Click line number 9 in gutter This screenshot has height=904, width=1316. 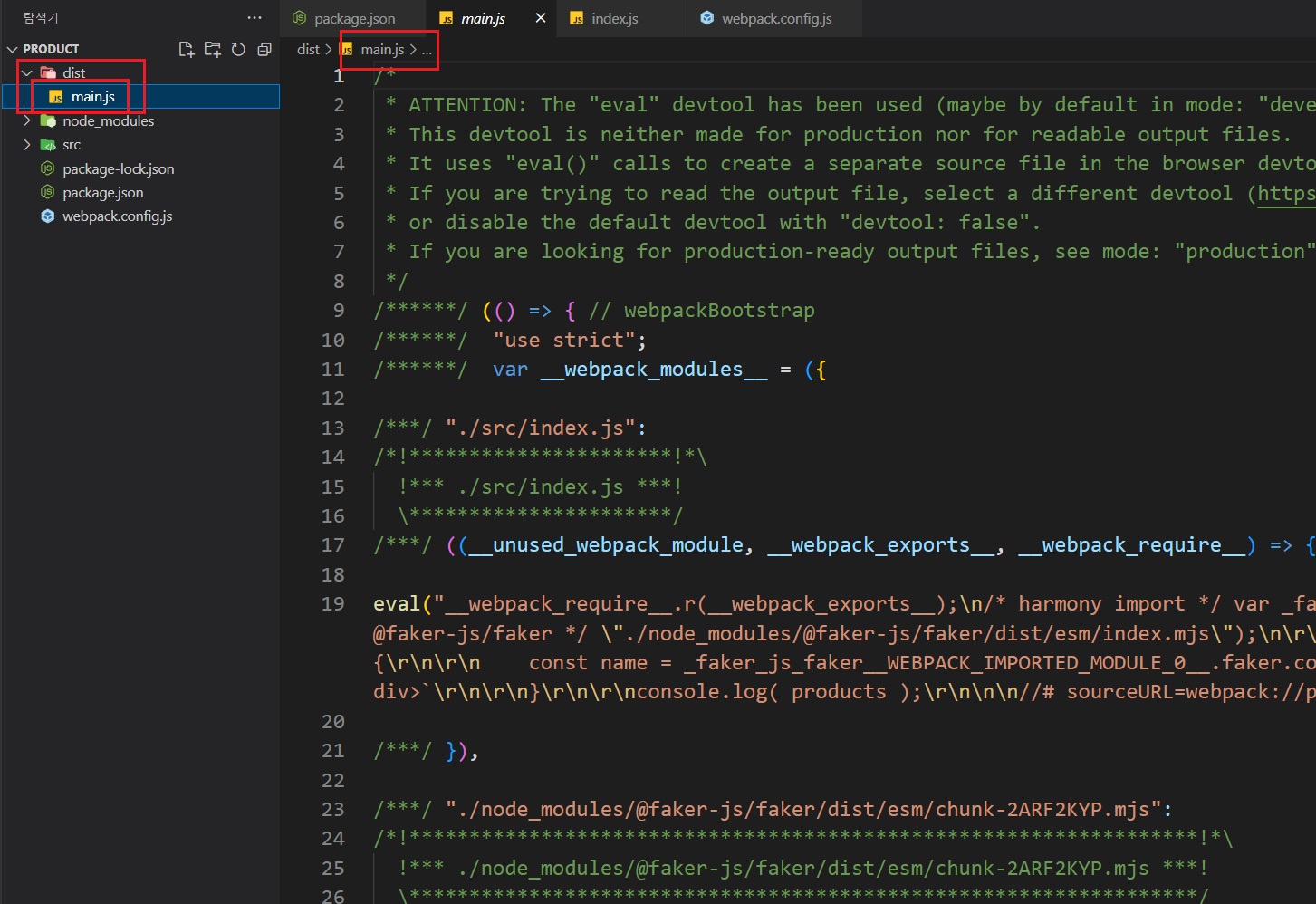(339, 311)
